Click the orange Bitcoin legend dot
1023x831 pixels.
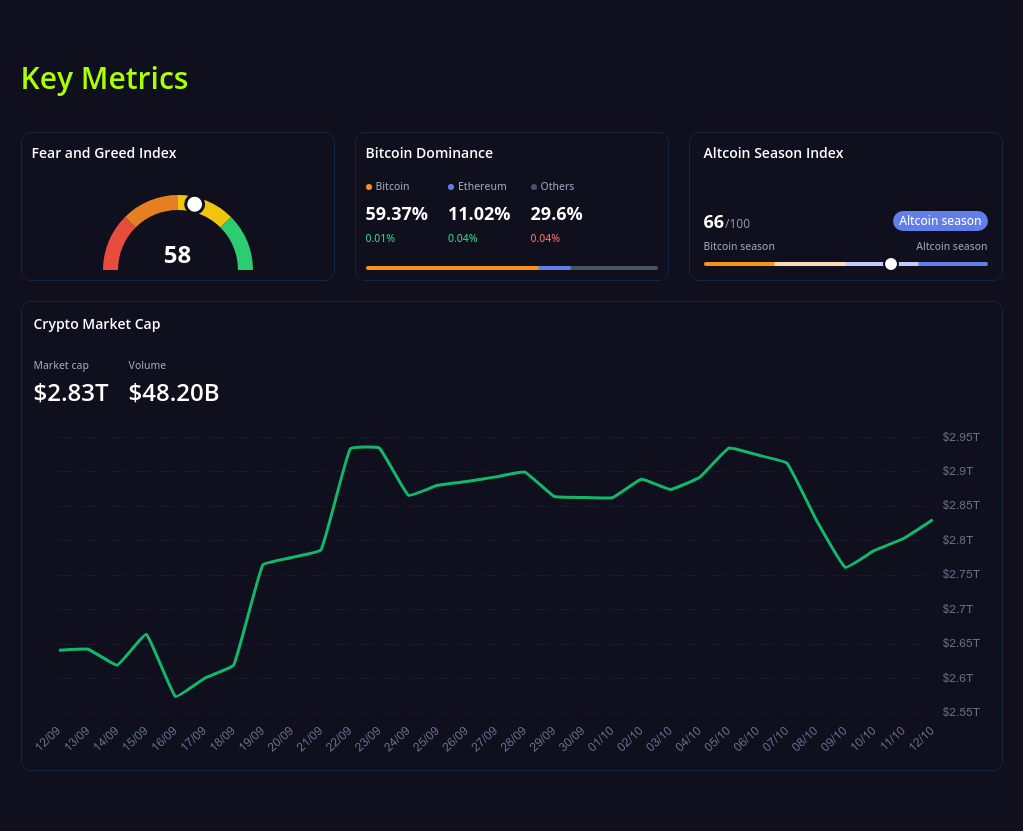[369, 187]
